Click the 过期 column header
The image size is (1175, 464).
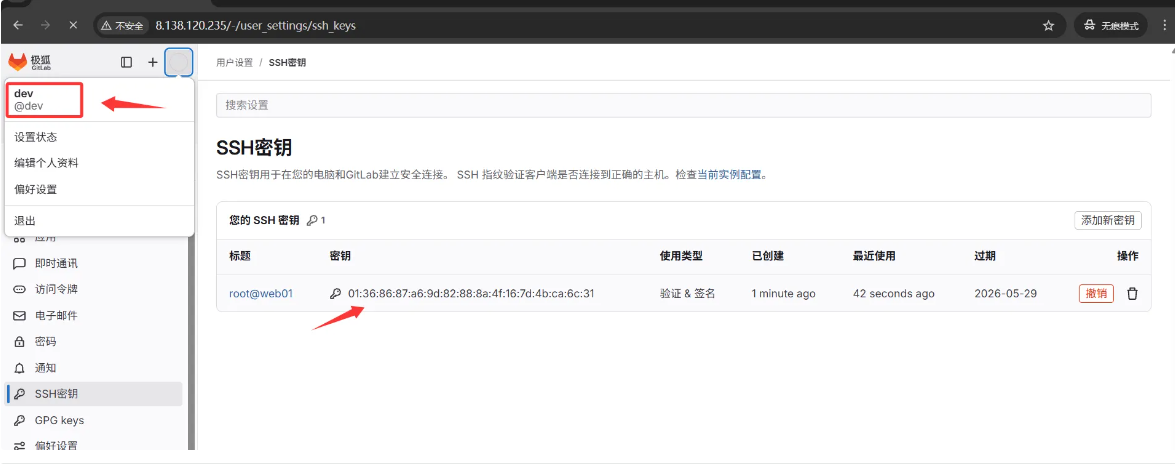click(x=985, y=256)
